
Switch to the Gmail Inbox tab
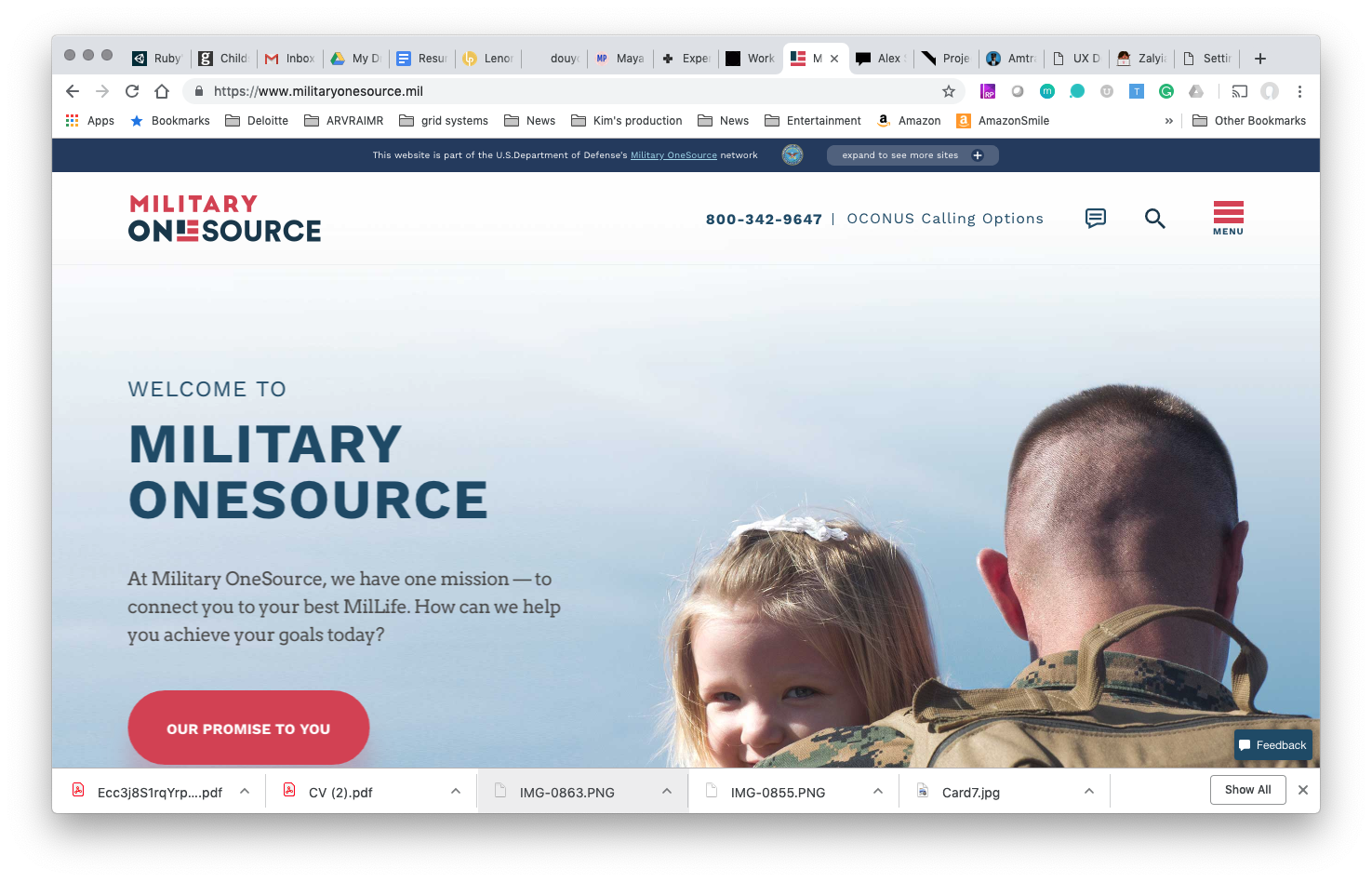[x=290, y=59]
